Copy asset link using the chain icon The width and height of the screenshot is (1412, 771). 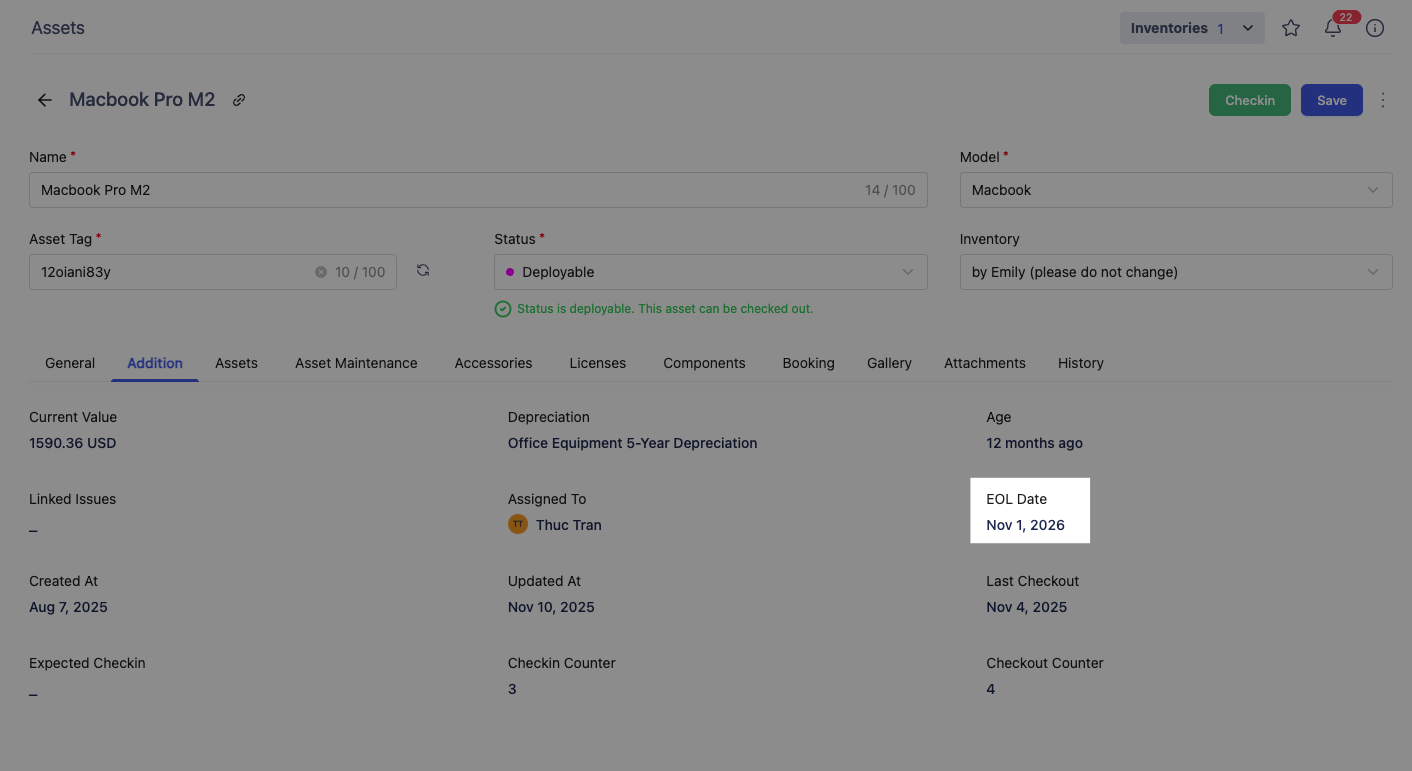pos(239,100)
